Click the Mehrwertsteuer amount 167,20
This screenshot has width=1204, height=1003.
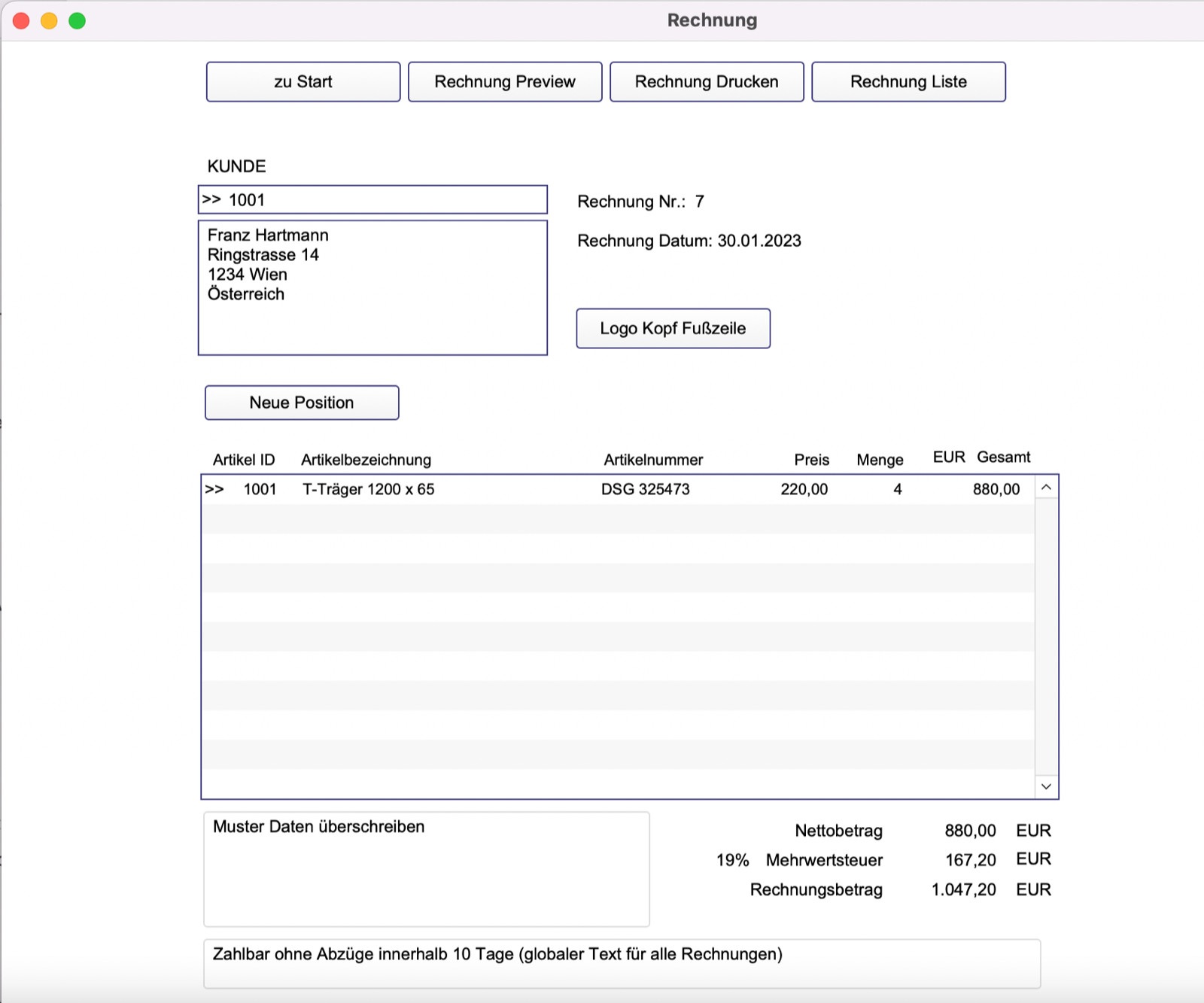click(x=971, y=860)
